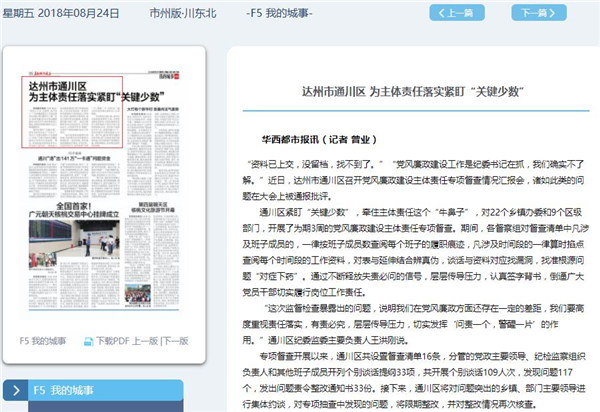Open the 全国首家 广元朝天核桃交易中心 article on thumbnail
600x412 pixels.
74,210
